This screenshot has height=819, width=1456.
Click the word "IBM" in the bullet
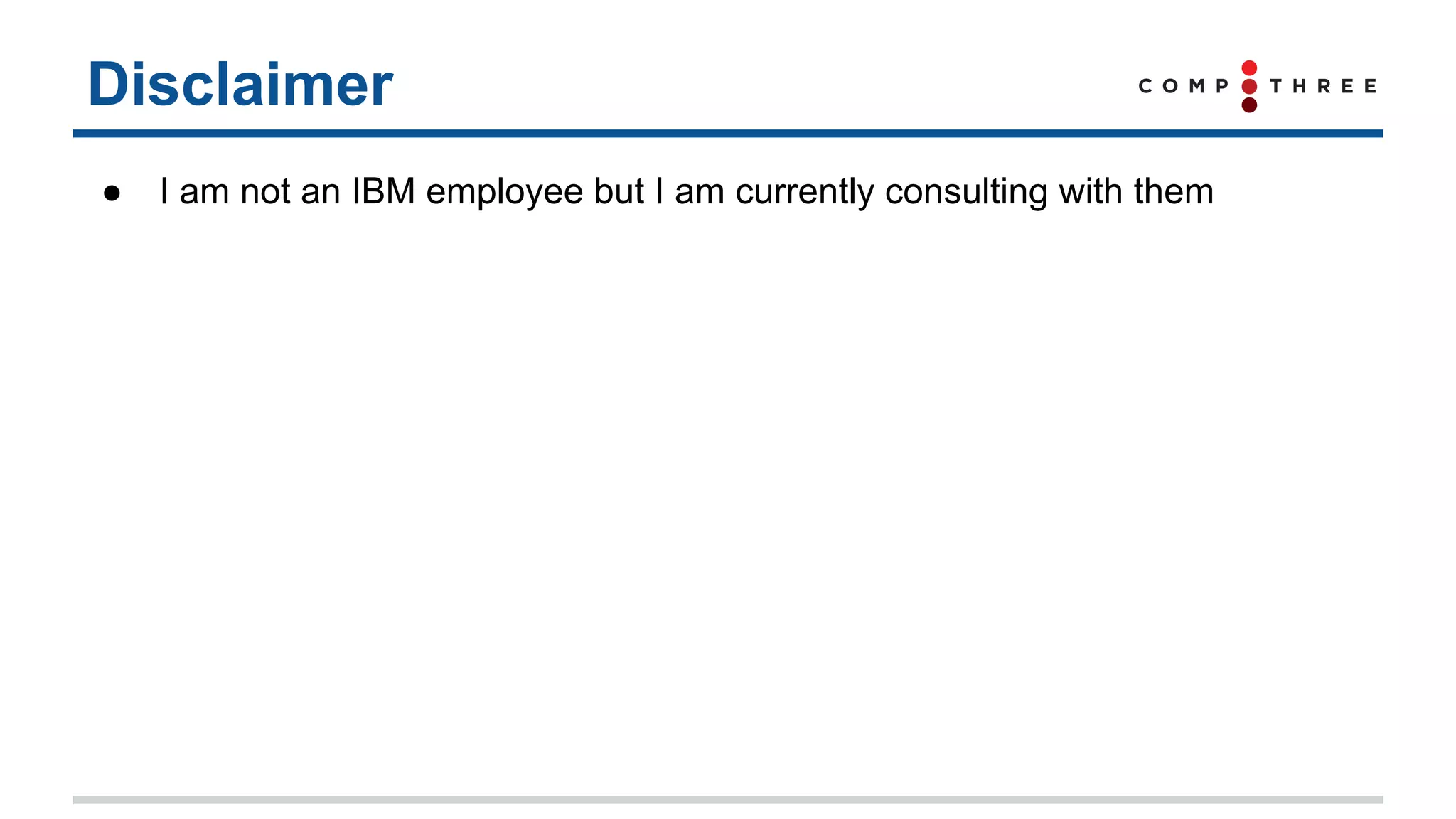coord(383,192)
